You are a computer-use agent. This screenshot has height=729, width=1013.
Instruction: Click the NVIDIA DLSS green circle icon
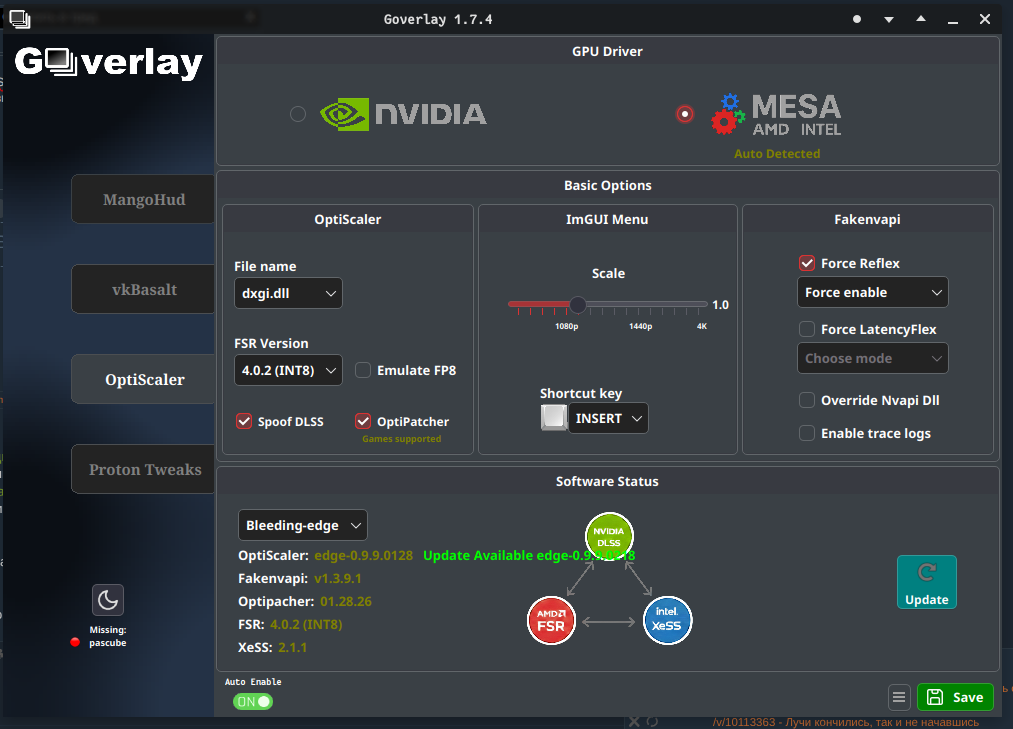(x=609, y=536)
